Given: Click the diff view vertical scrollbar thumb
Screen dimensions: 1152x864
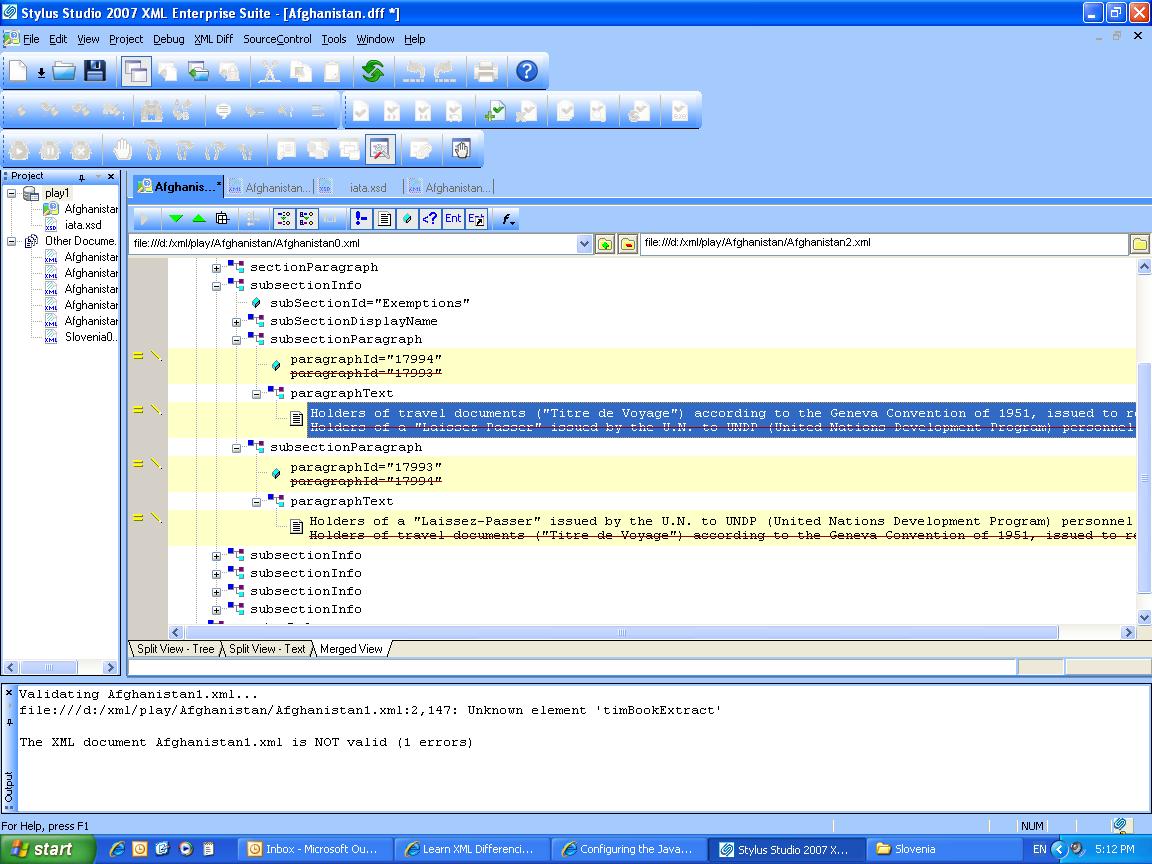Looking at the screenshot, I should coord(1144,478).
